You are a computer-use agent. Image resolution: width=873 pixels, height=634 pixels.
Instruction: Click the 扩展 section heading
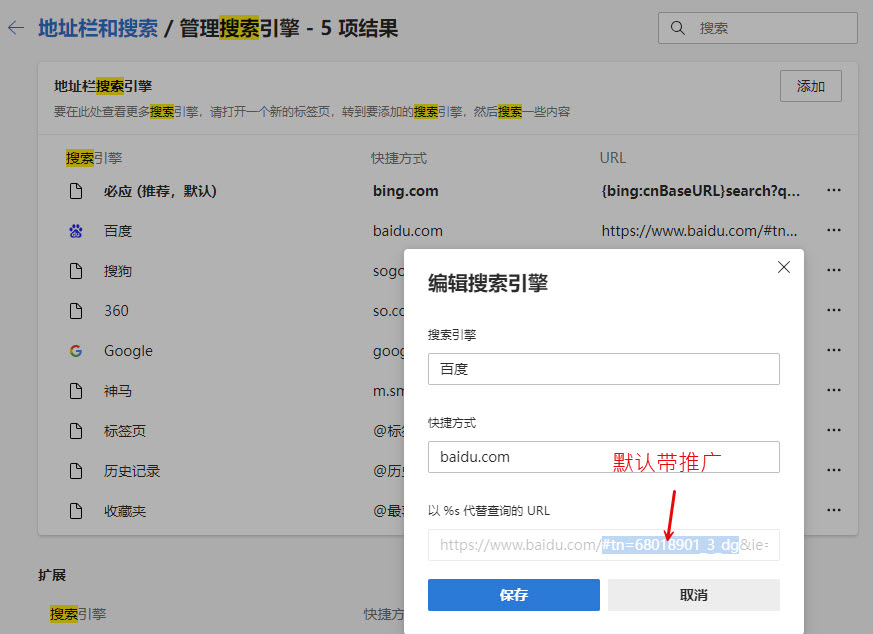point(52,575)
